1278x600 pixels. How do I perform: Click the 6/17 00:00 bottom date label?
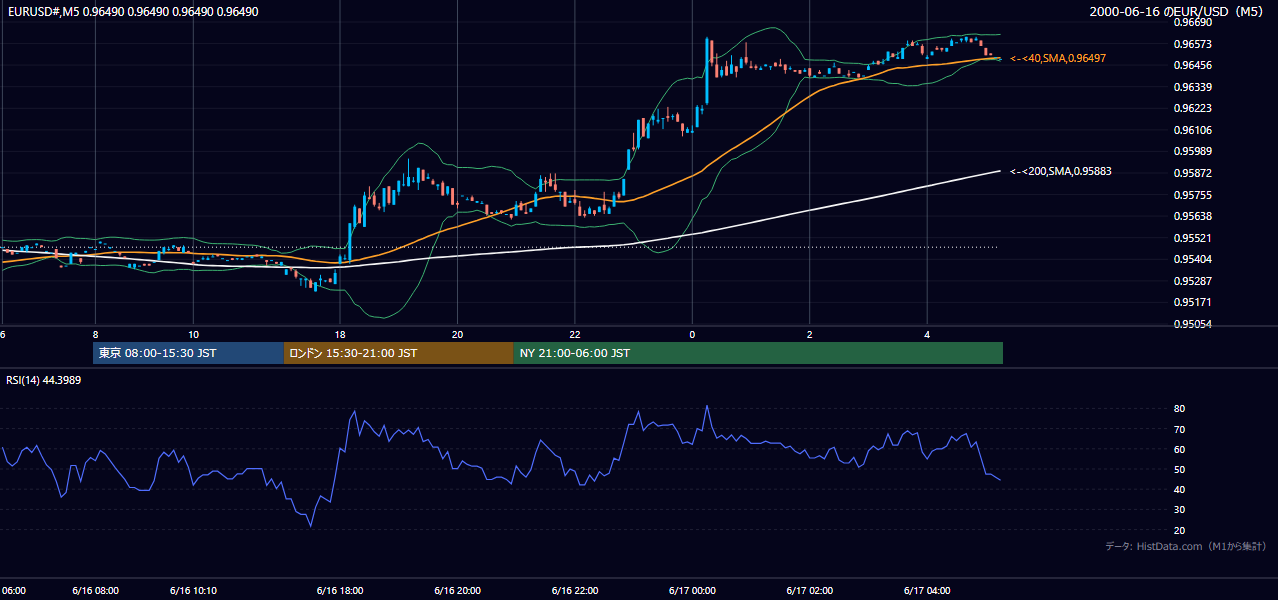coord(692,590)
